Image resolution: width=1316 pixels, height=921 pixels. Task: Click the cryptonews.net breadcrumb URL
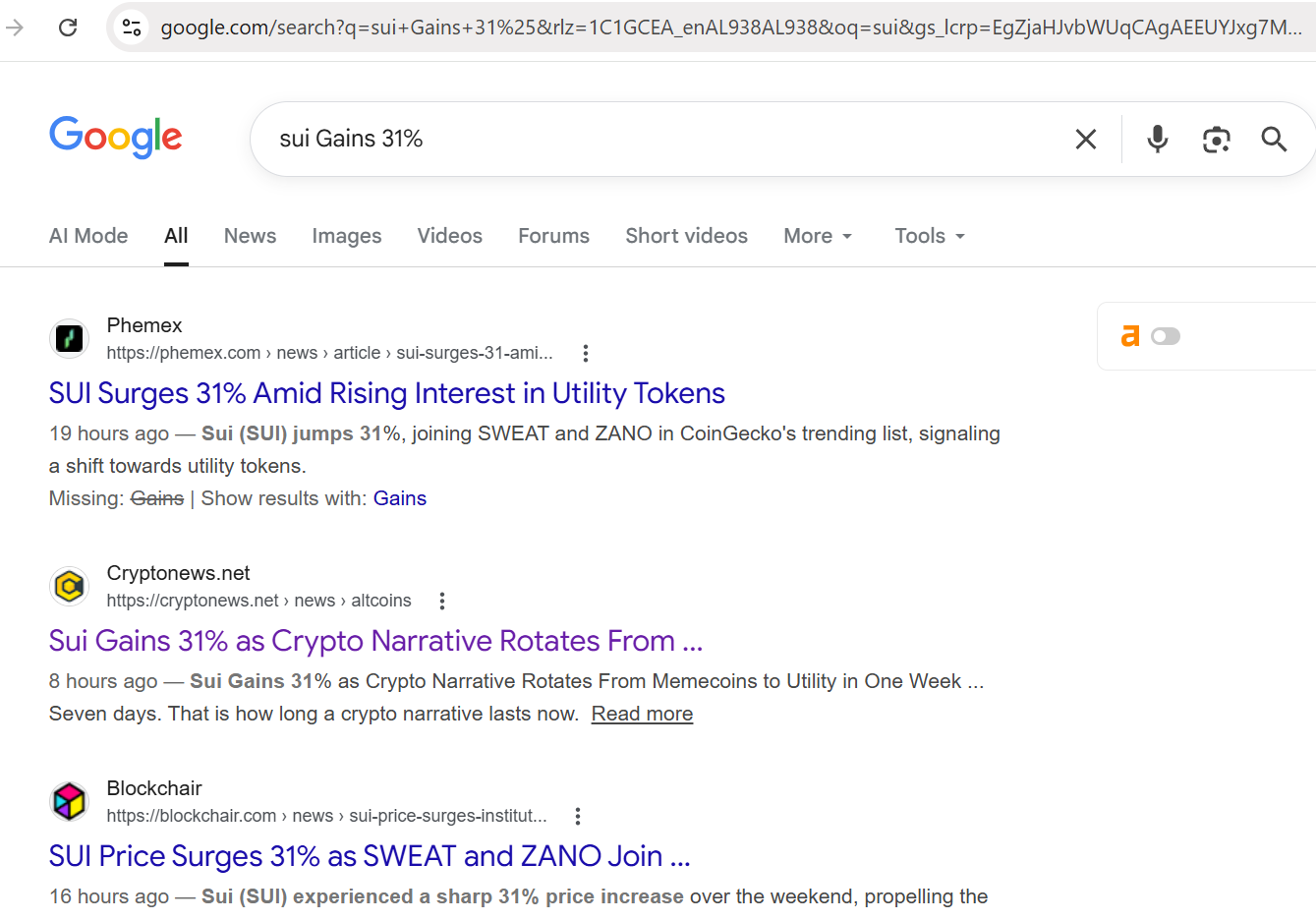pyautogui.click(x=259, y=601)
